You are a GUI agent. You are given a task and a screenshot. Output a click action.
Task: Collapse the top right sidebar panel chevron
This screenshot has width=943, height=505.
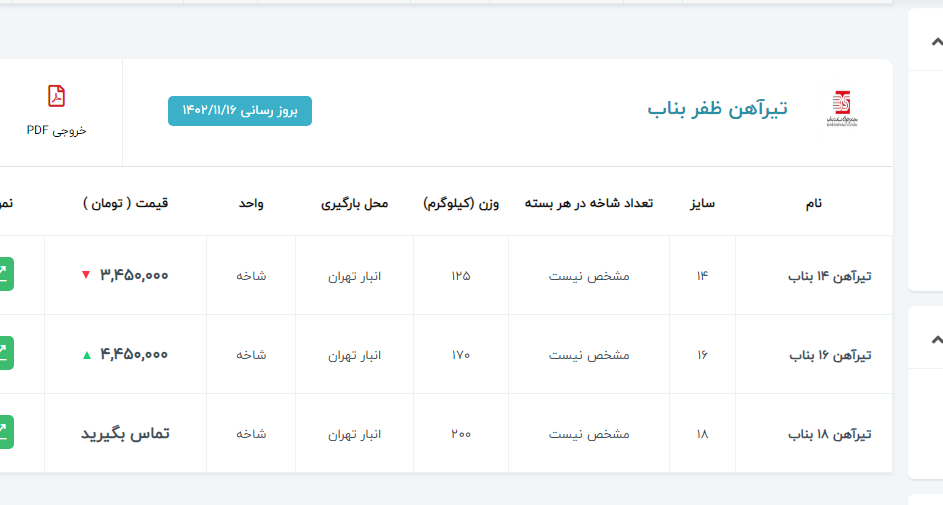point(935,42)
